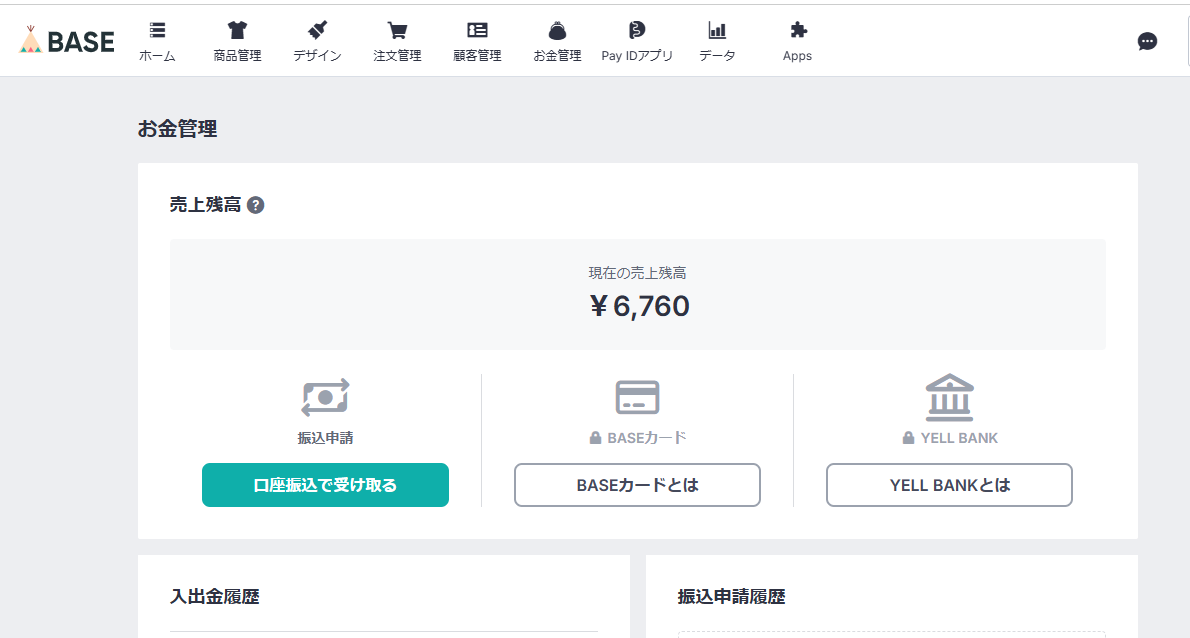Open 顧客管理 customer list icon
The image size is (1190, 638).
[x=477, y=30]
